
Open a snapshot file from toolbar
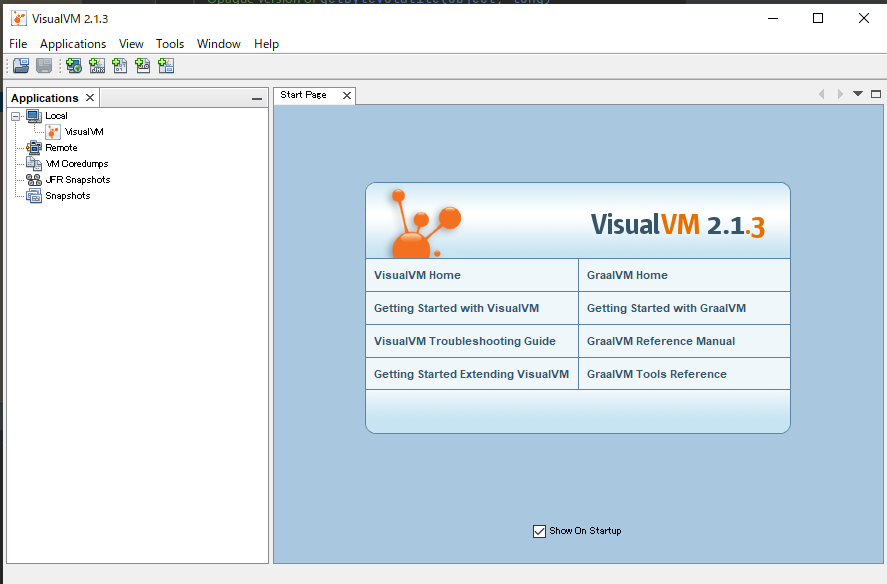click(x=20, y=65)
